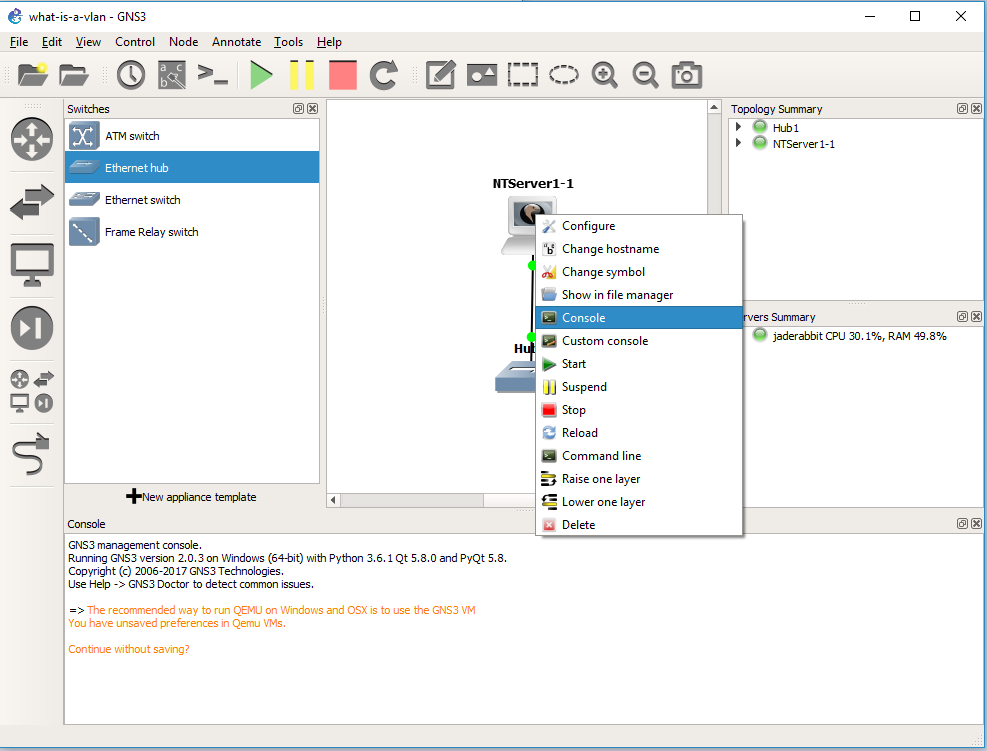Viewport: 987px width, 751px height.
Task: Click New appliance template button
Action: tap(191, 497)
